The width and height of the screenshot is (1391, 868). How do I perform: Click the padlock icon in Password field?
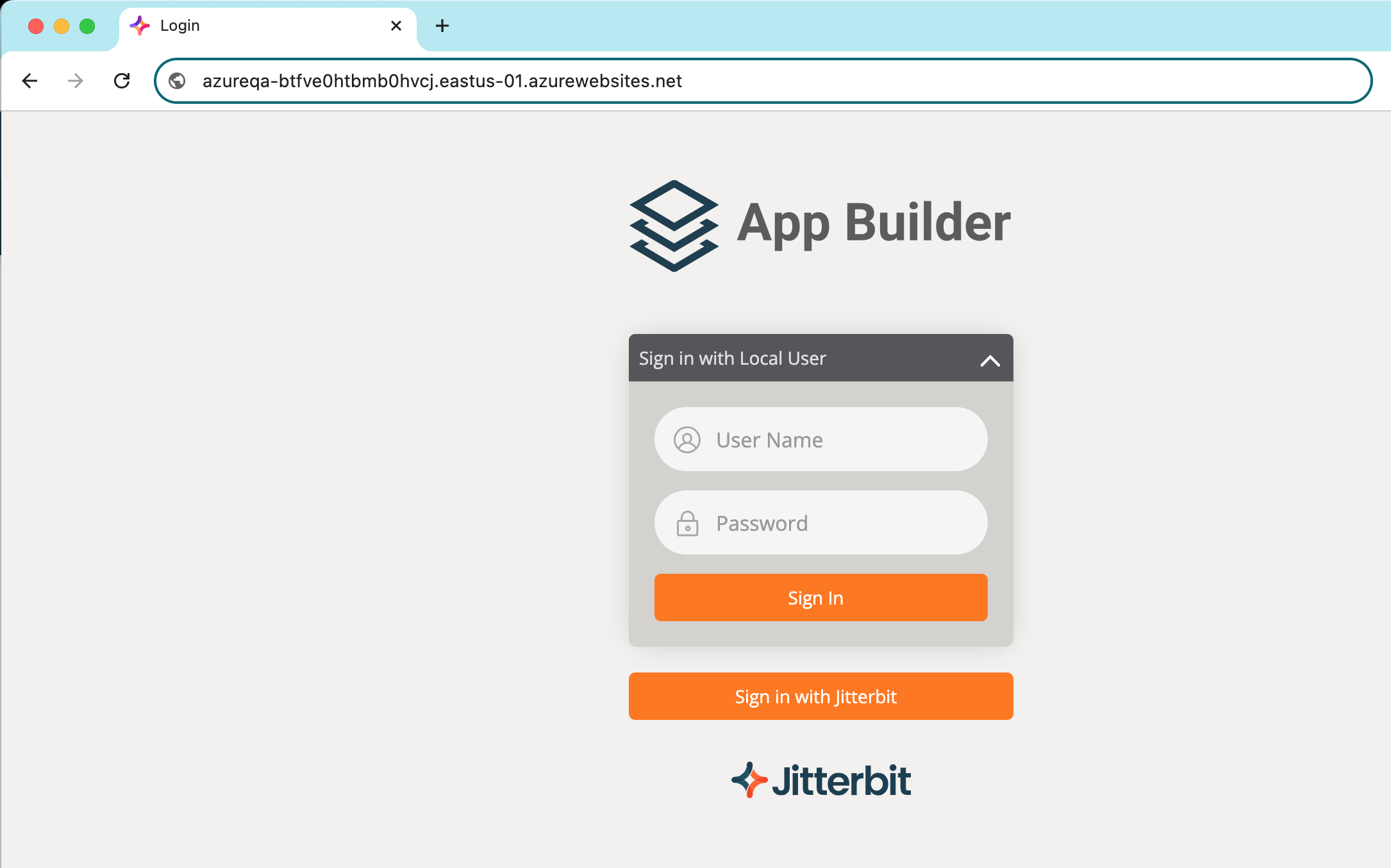(x=687, y=523)
